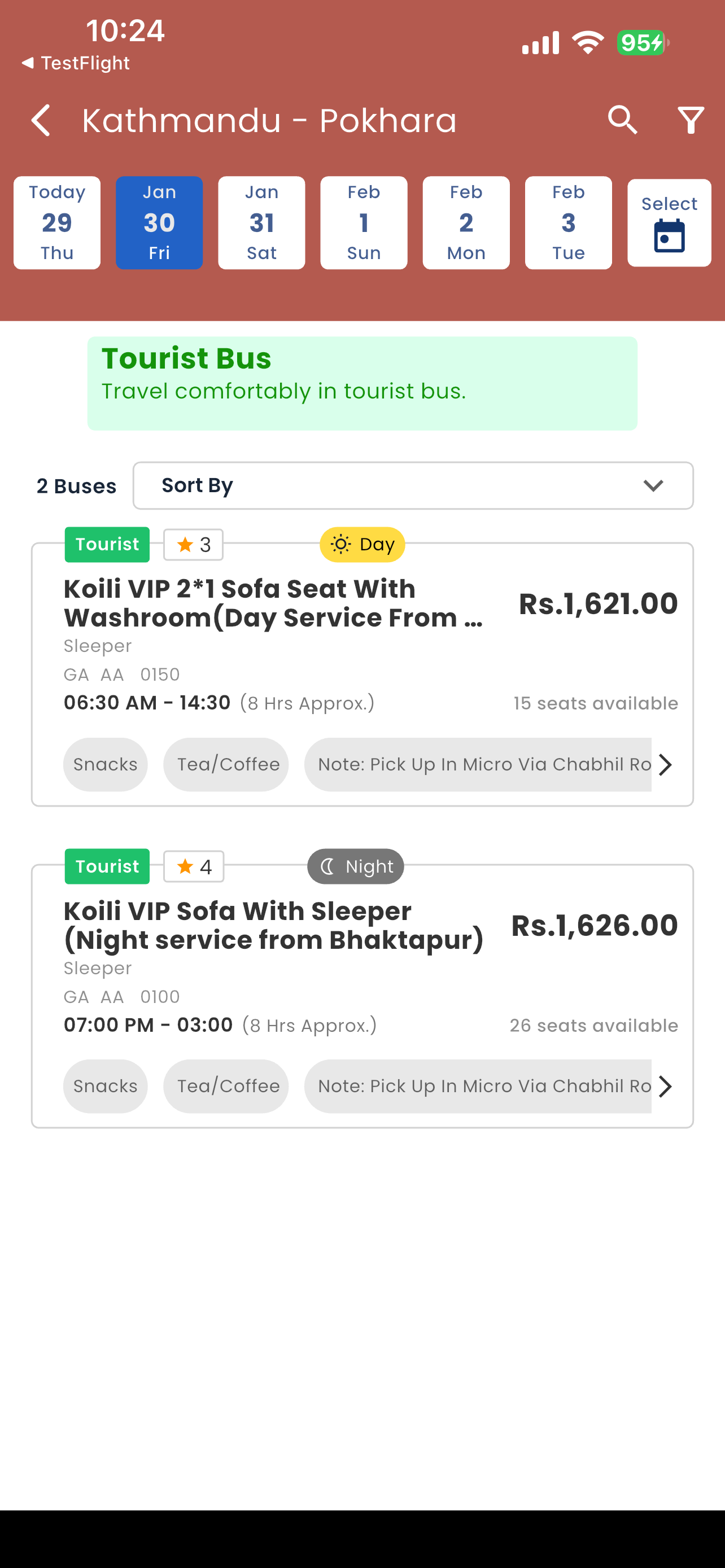This screenshot has width=725, height=1568.
Task: Tap Snacks chip on night bus
Action: point(106,1087)
